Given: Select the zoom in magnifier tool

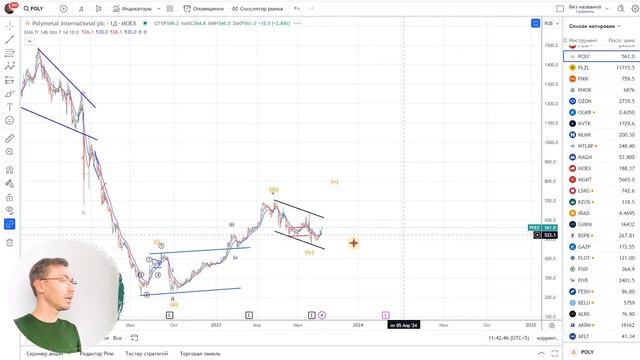Looking at the screenshot, I should (9, 152).
